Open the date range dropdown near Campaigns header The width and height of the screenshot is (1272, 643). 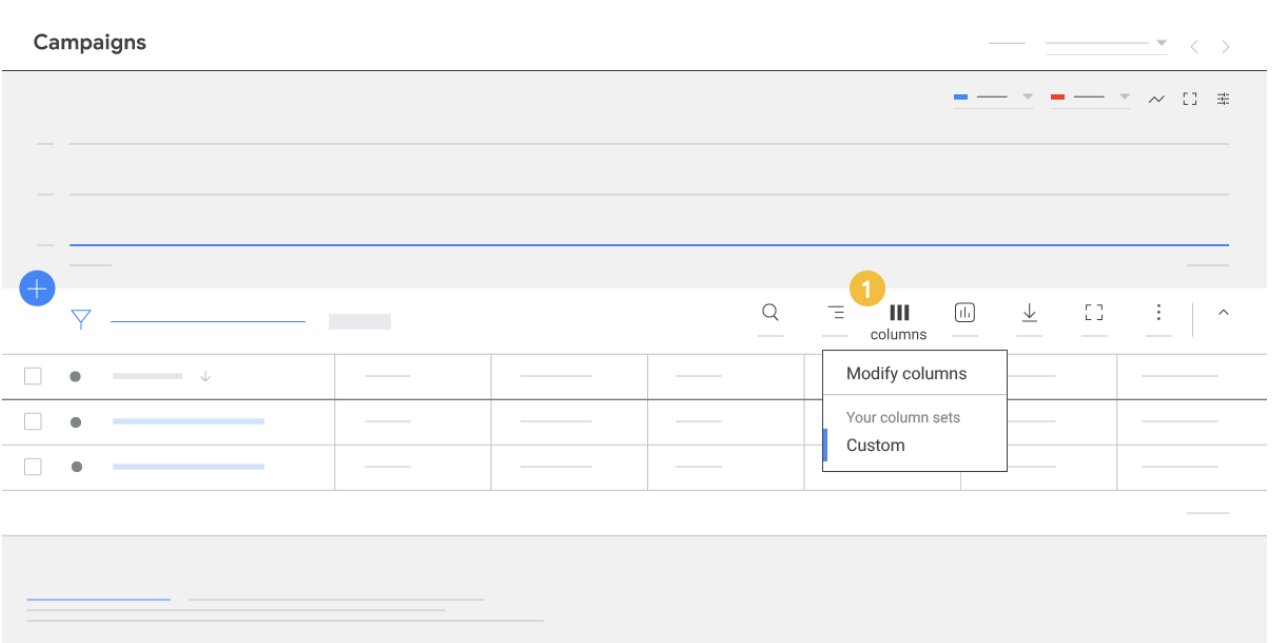point(1106,43)
